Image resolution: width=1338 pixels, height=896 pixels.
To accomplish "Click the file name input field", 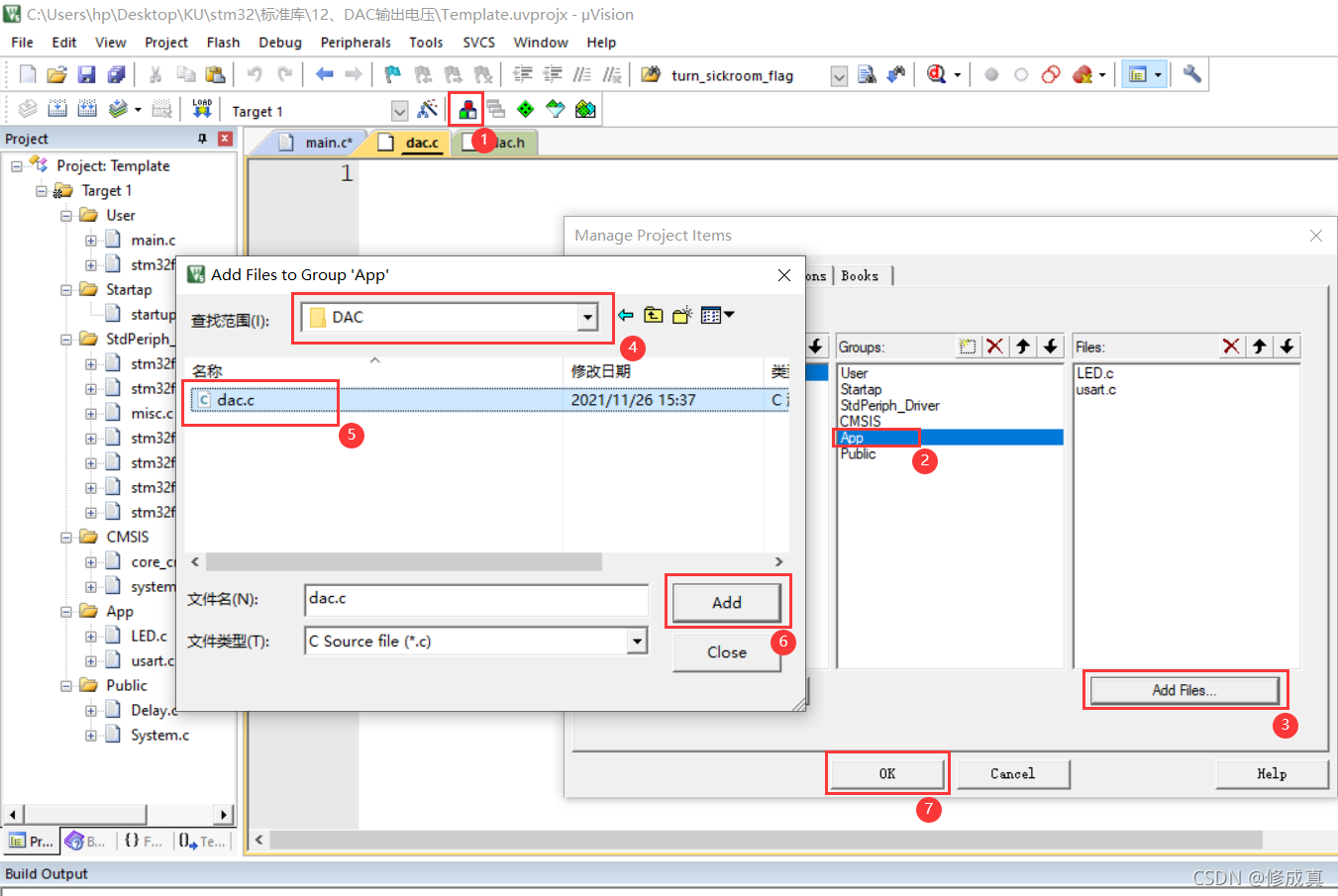I will point(476,600).
